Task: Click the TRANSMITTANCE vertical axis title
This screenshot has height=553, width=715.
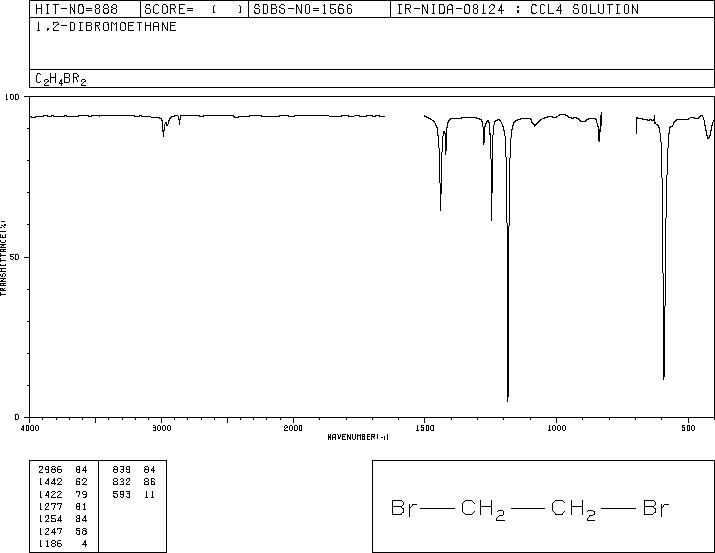Action: coord(3,258)
